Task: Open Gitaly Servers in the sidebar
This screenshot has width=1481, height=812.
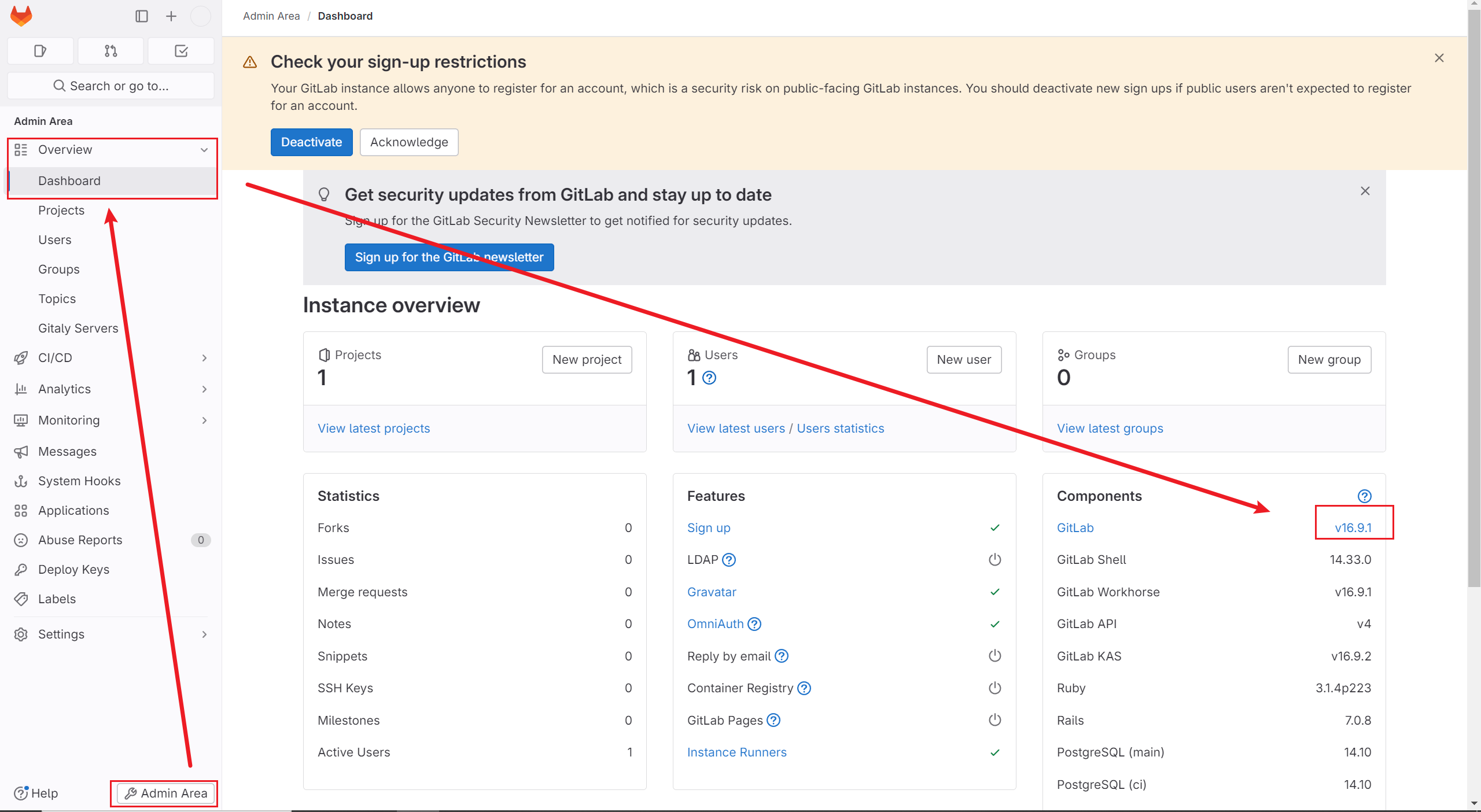Action: pyautogui.click(x=78, y=329)
